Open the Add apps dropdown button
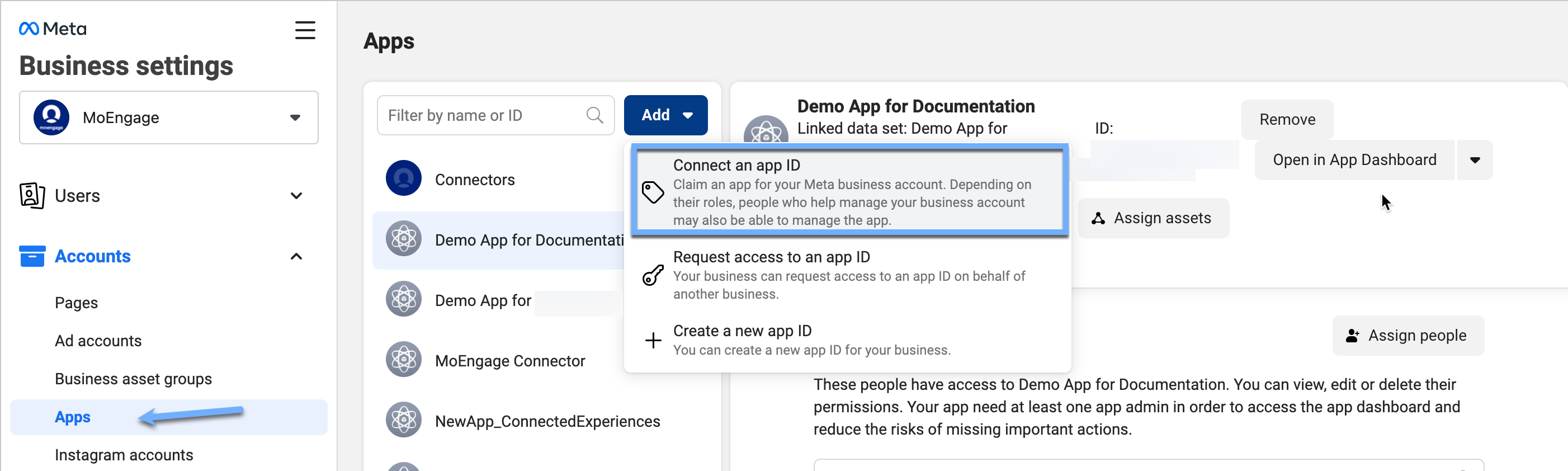Viewport: 1568px width, 471px height. (x=665, y=115)
